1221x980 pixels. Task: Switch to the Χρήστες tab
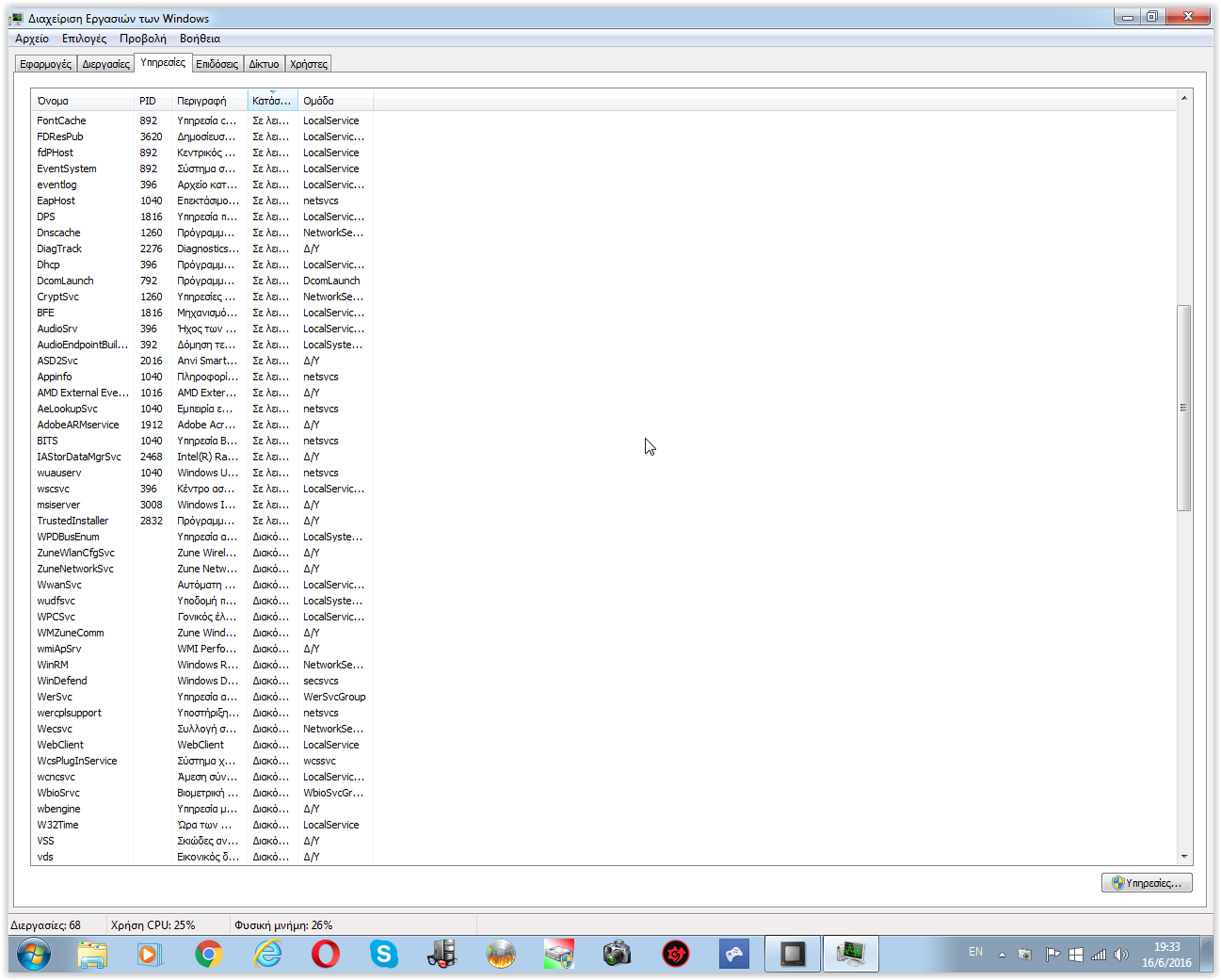click(x=308, y=64)
